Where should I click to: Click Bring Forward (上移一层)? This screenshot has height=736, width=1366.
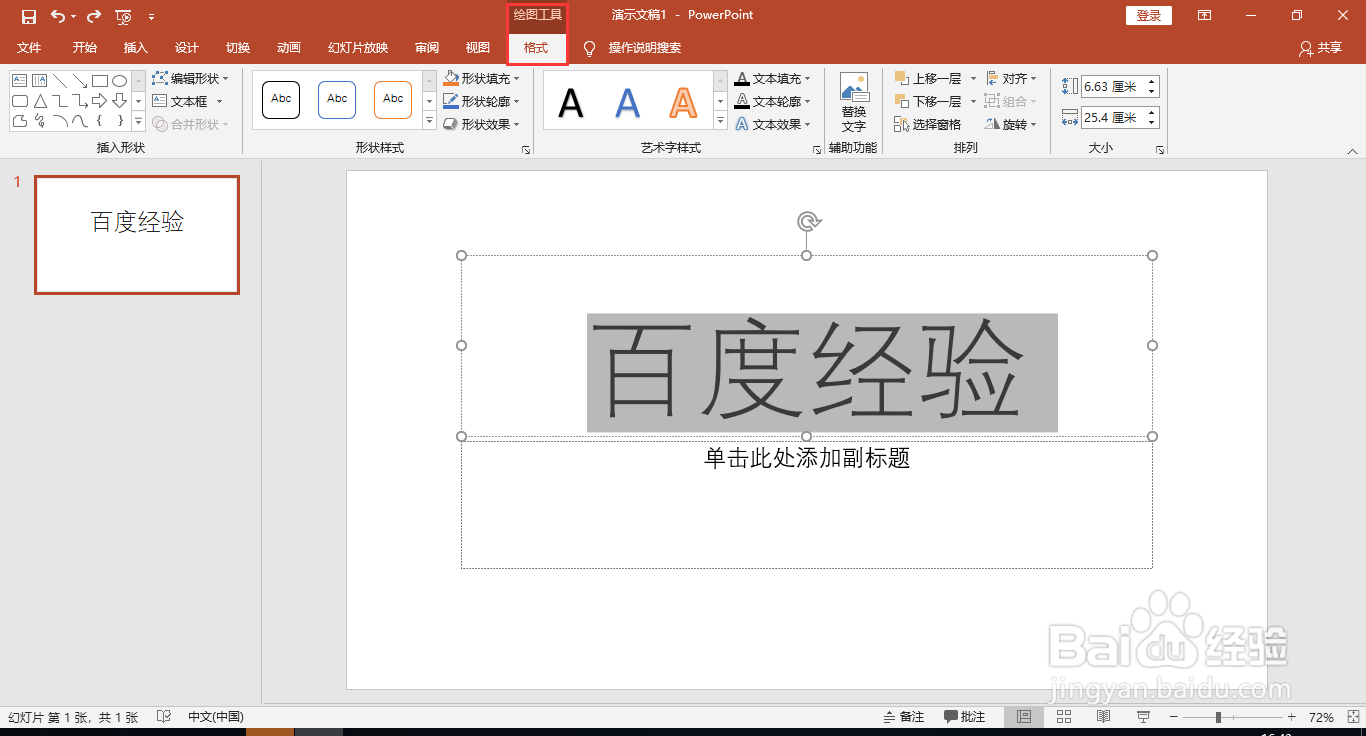(928, 78)
